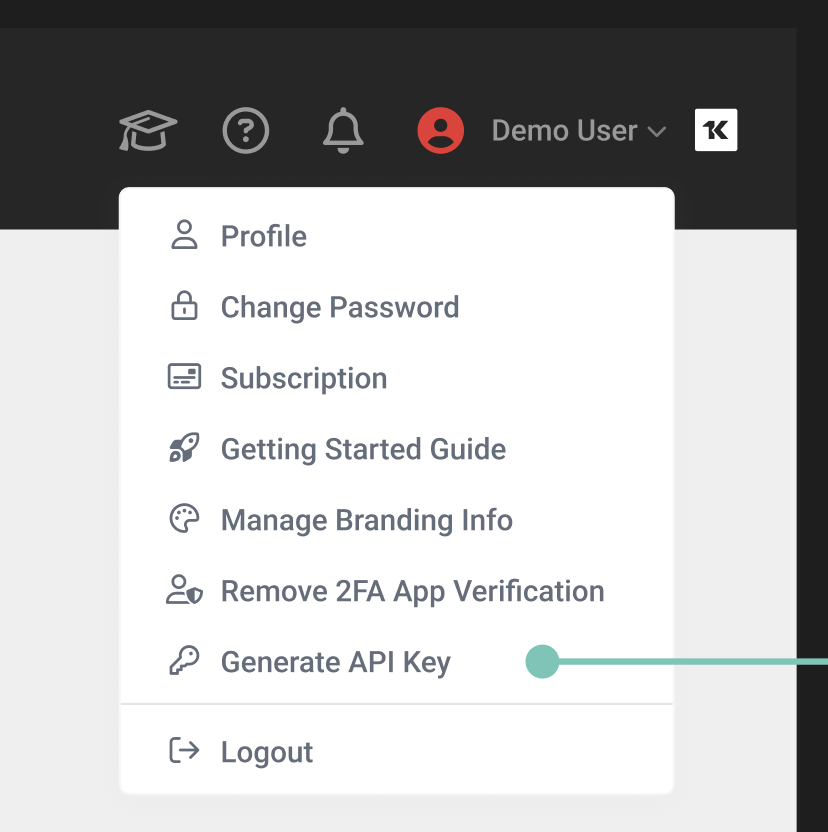Click the person icon beside Profile

tap(184, 236)
